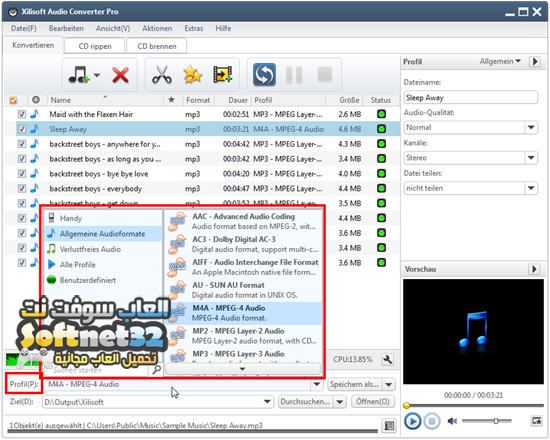Play preview with the play button

tap(412, 421)
